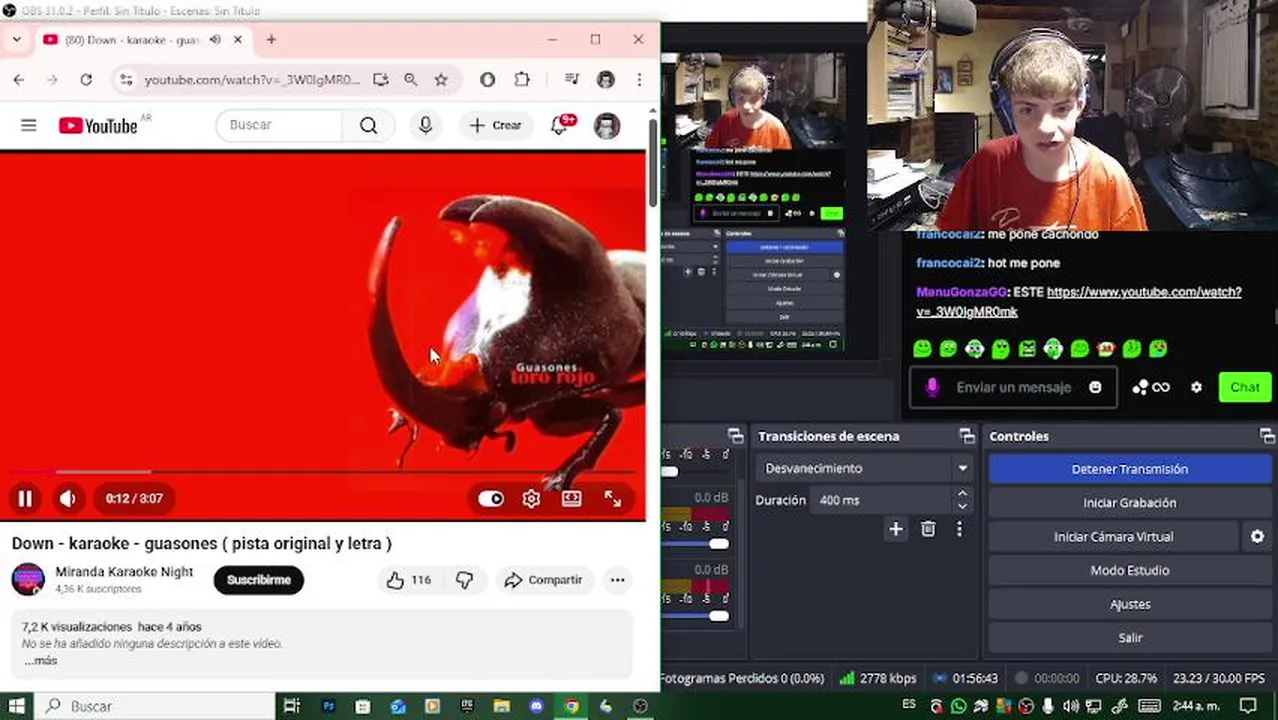The image size is (1278, 720).
Task: Seek on the YouTube video progress bar
Action: click(322, 471)
